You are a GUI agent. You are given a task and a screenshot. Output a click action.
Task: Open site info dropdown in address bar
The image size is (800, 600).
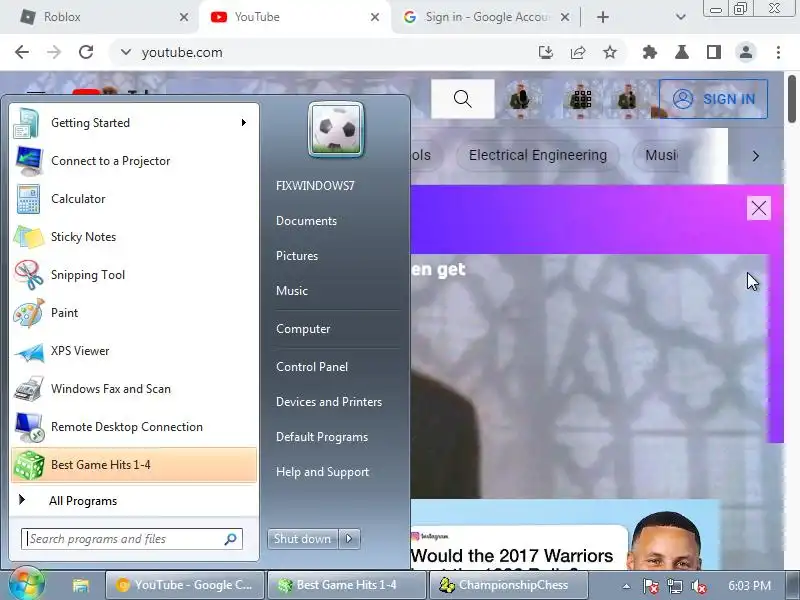126,52
